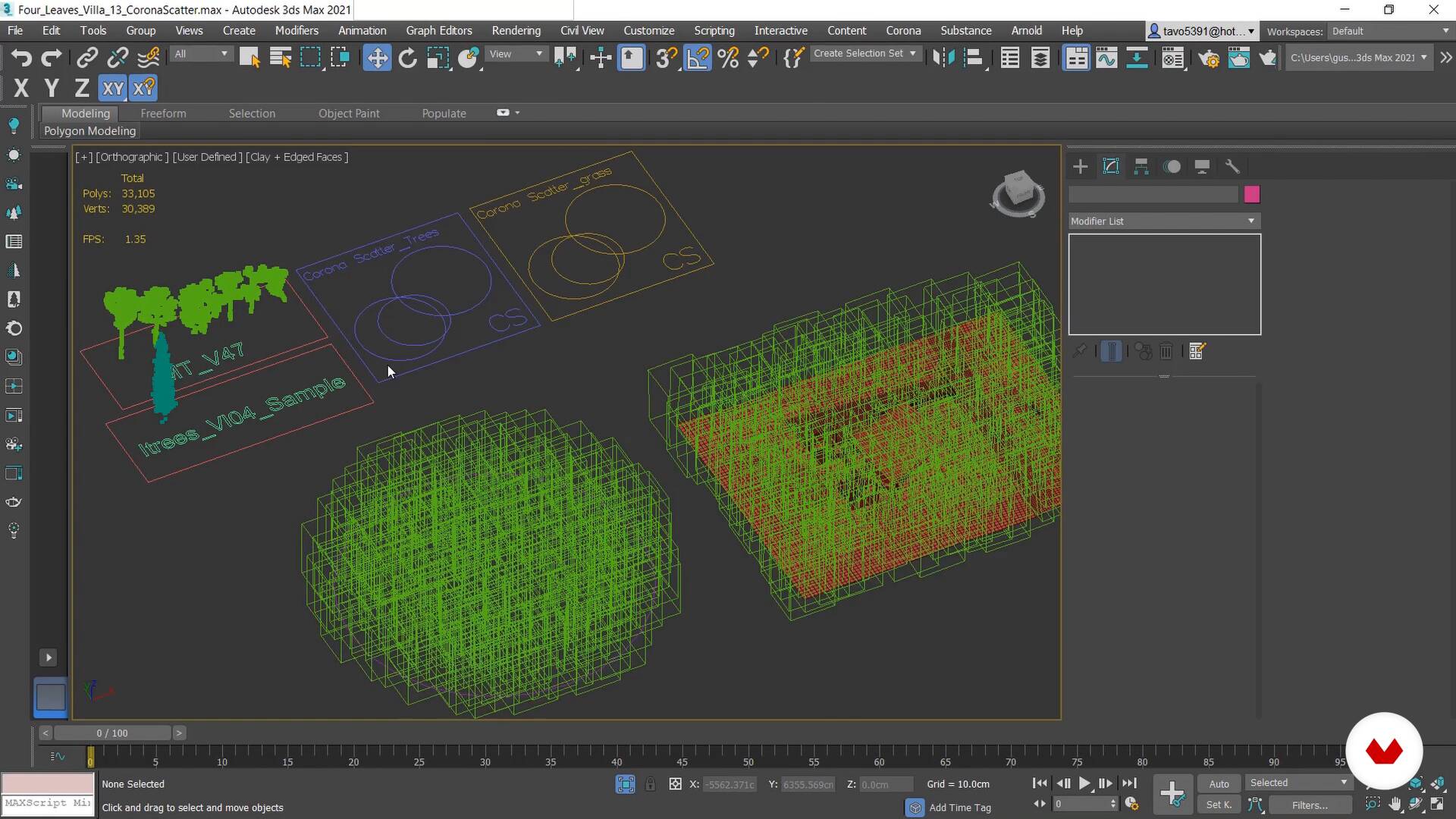1456x819 pixels.
Task: Play the animation
Action: coord(1084,783)
